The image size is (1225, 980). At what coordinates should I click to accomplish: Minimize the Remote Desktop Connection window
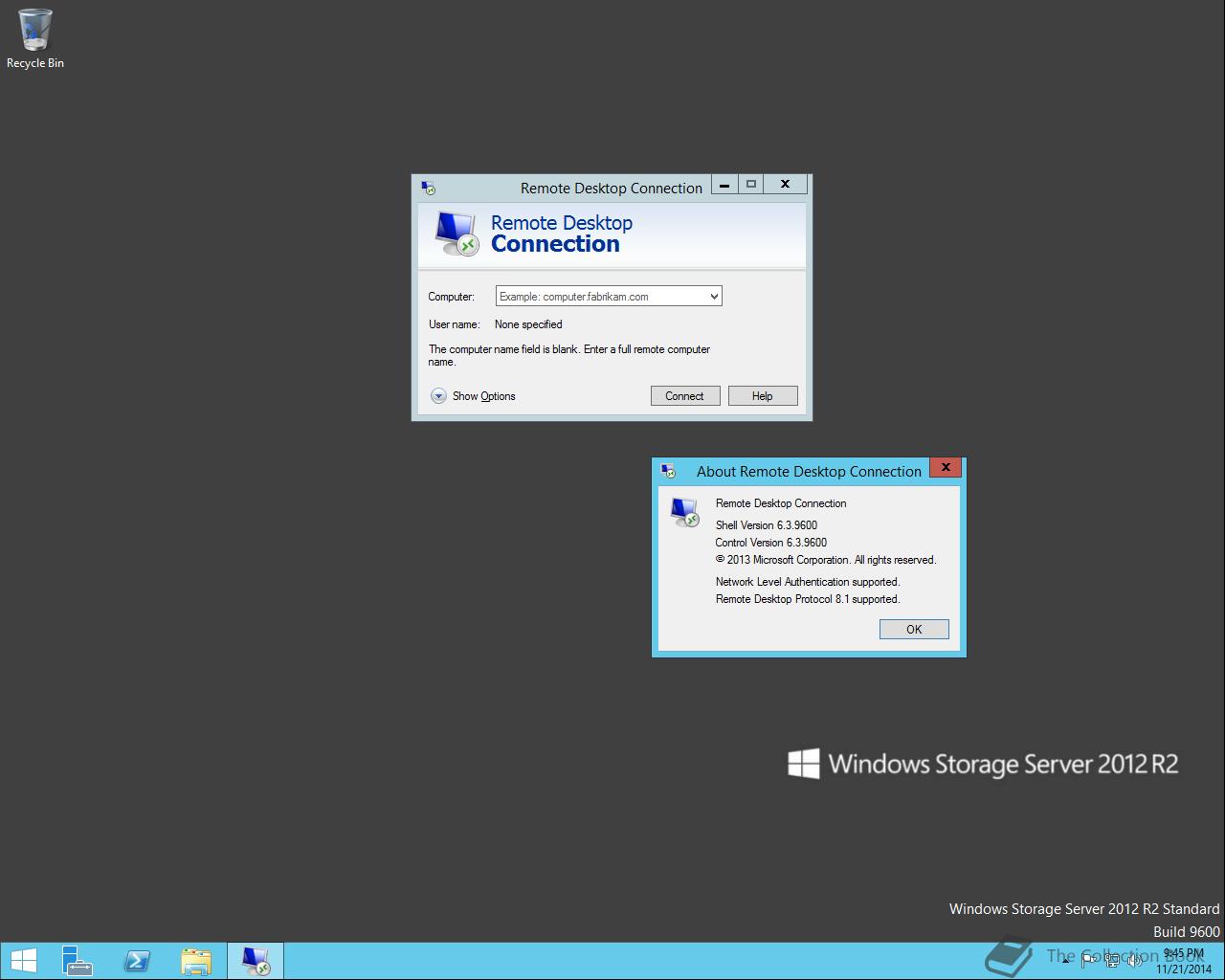click(724, 184)
